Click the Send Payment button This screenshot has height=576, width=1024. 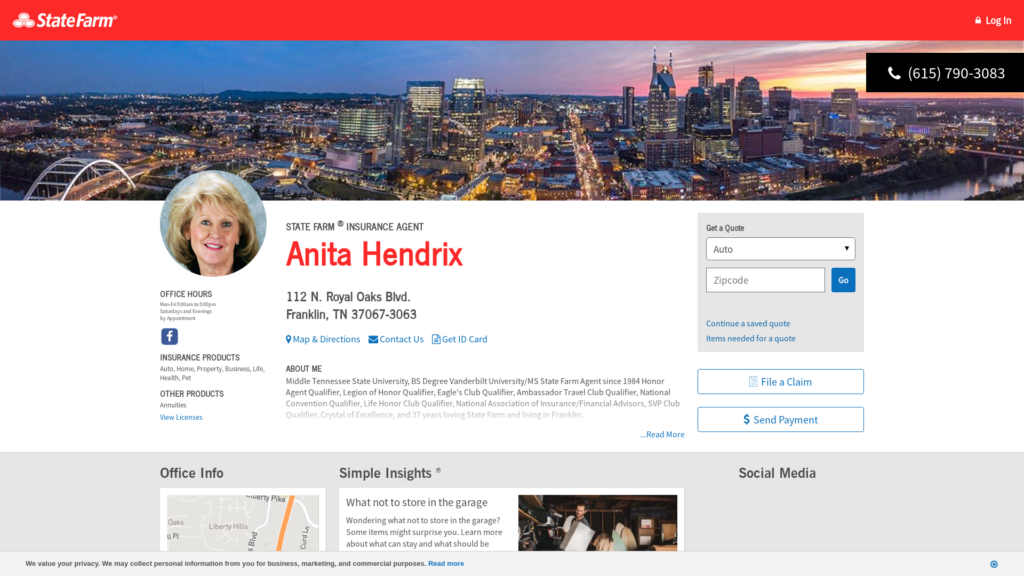coord(780,420)
